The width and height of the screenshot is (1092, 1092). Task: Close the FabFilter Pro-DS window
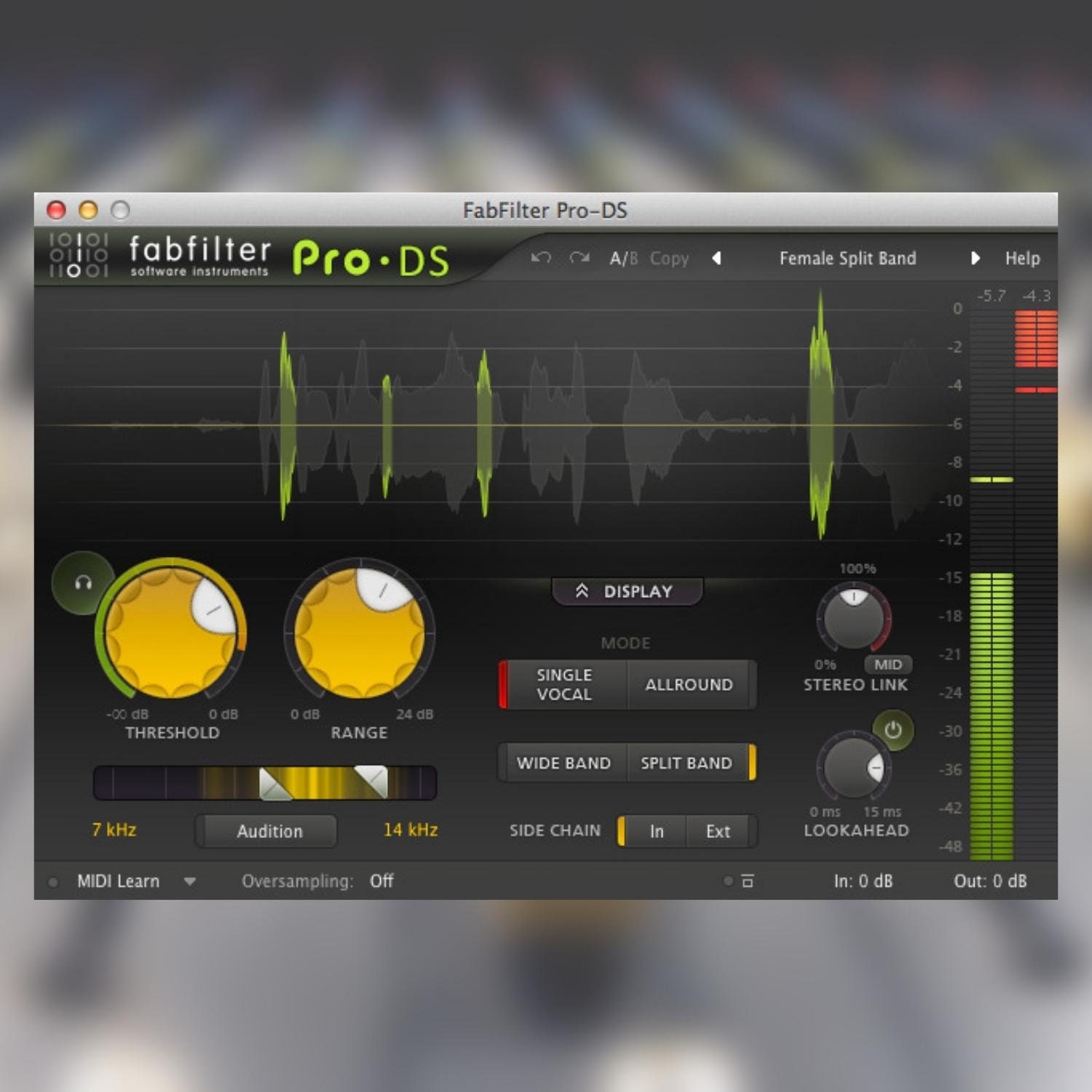pos(56,210)
